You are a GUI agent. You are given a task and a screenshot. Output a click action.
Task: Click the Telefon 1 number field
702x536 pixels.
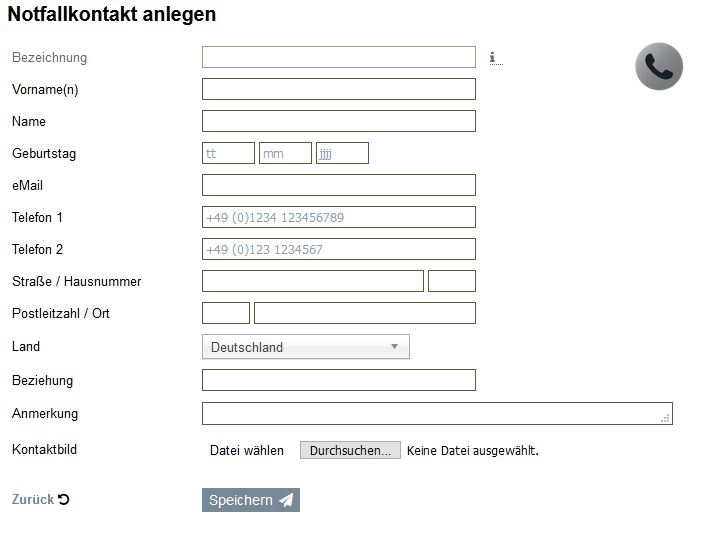click(x=338, y=217)
